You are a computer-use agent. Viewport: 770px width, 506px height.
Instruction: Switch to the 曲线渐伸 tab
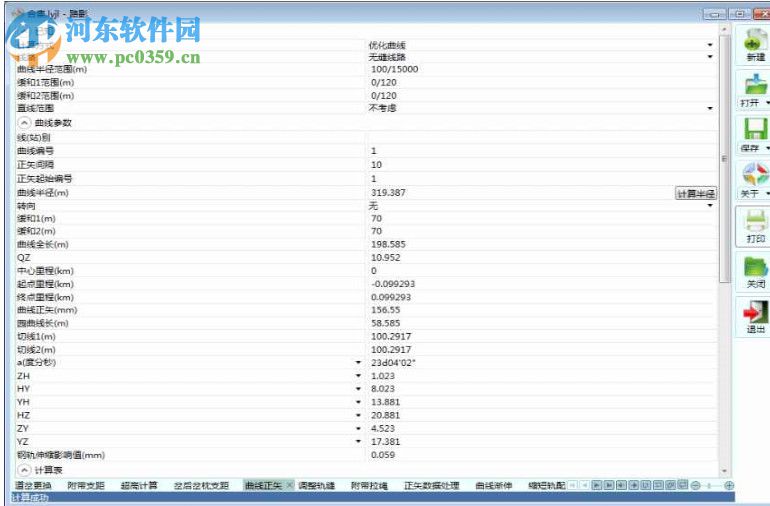coord(494,485)
